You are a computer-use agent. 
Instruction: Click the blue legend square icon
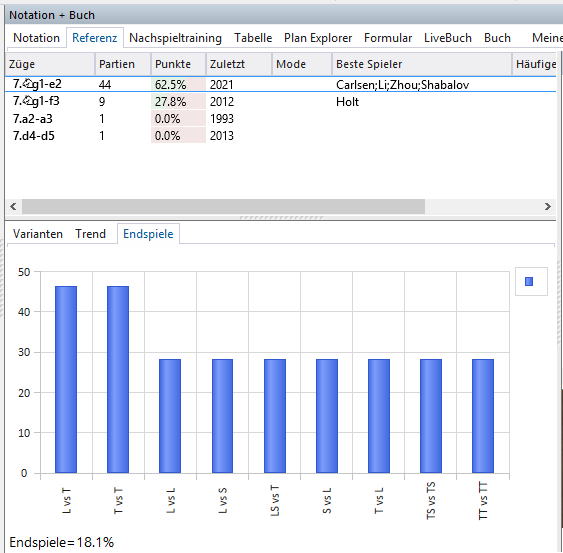(x=529, y=282)
